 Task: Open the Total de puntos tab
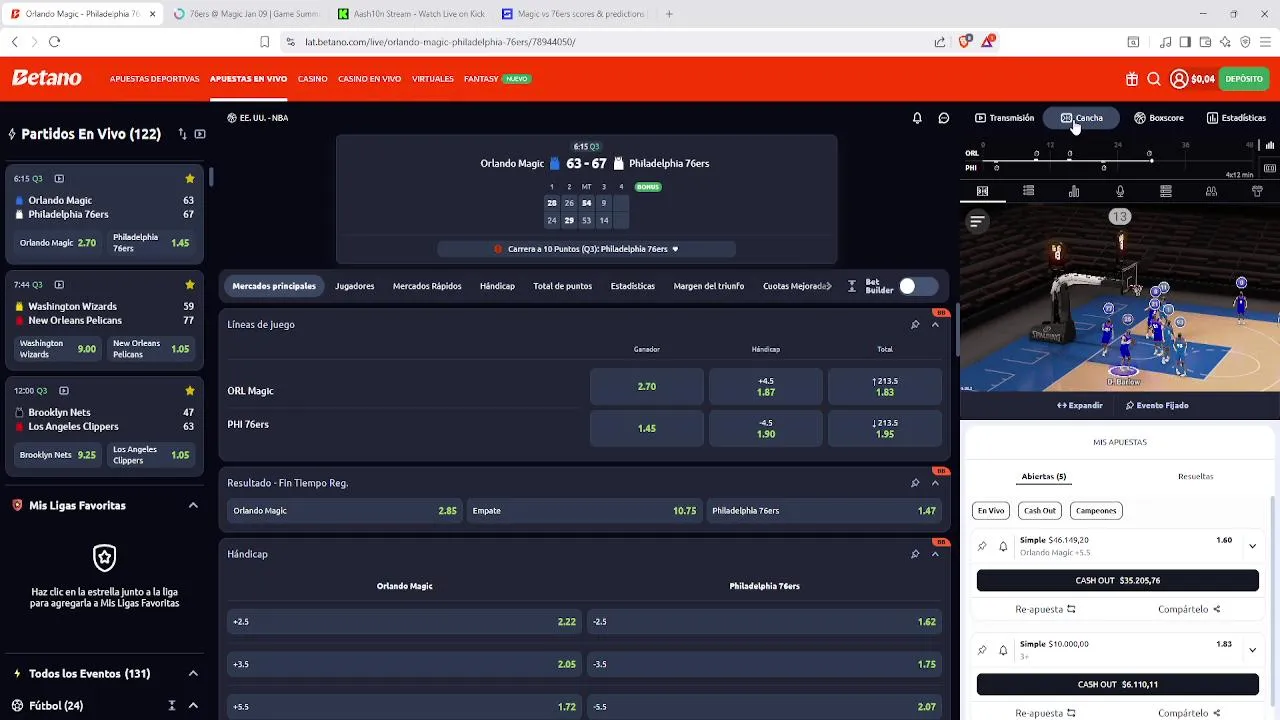click(562, 286)
